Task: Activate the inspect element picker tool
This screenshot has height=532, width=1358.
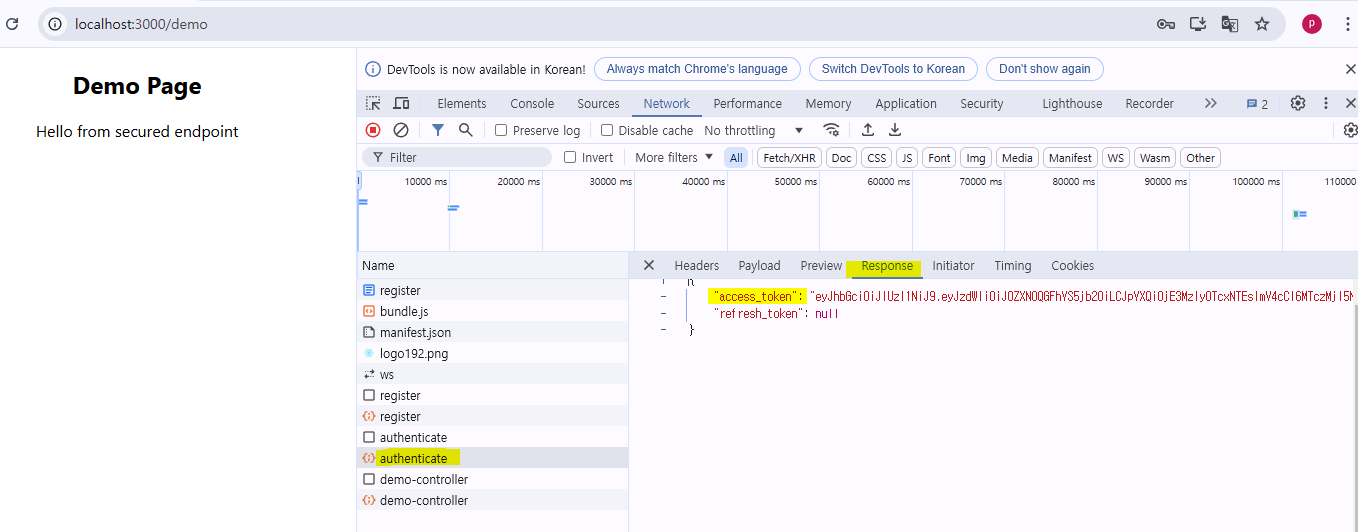Action: 373,103
